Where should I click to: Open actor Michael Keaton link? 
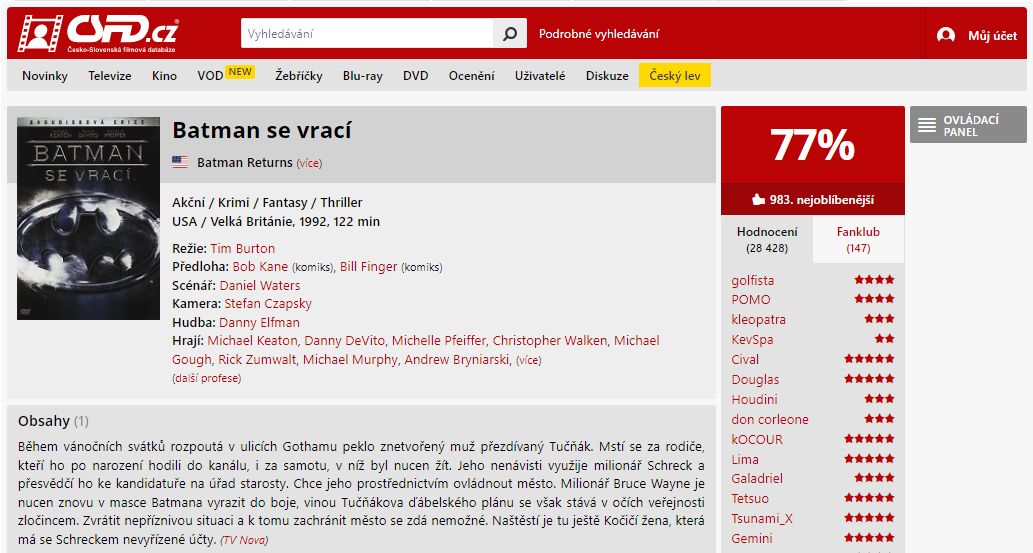coord(252,341)
